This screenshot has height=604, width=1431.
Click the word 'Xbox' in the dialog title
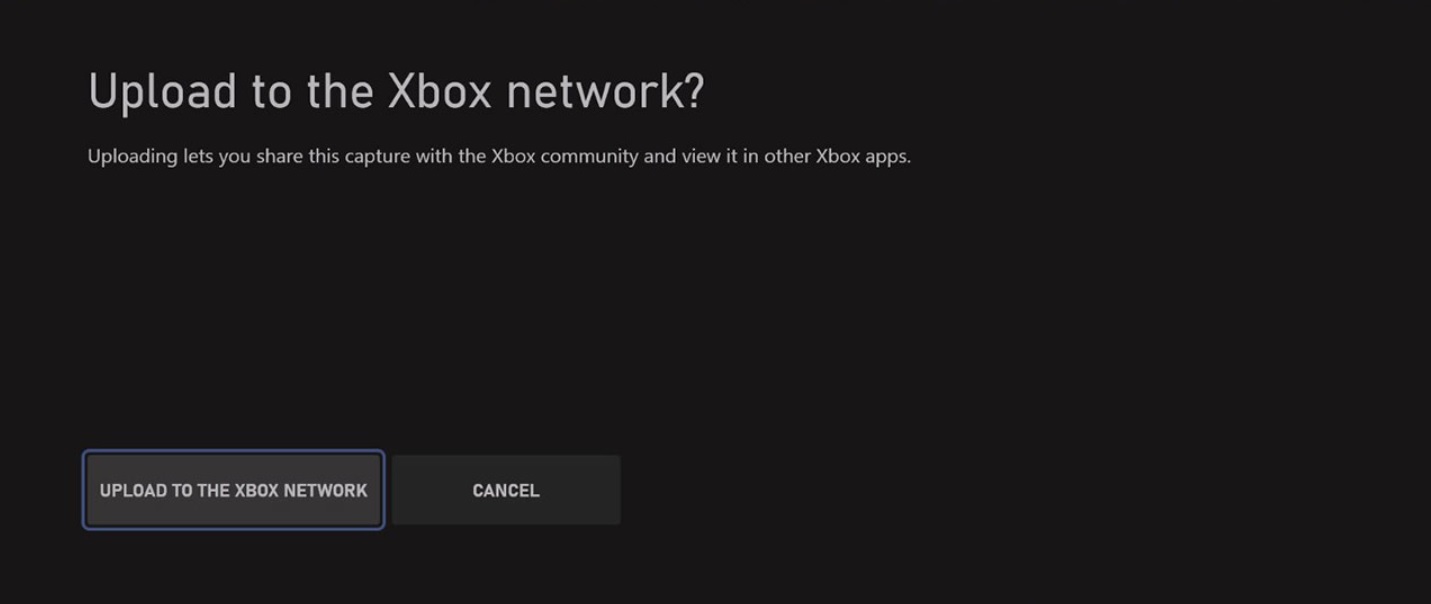click(439, 92)
